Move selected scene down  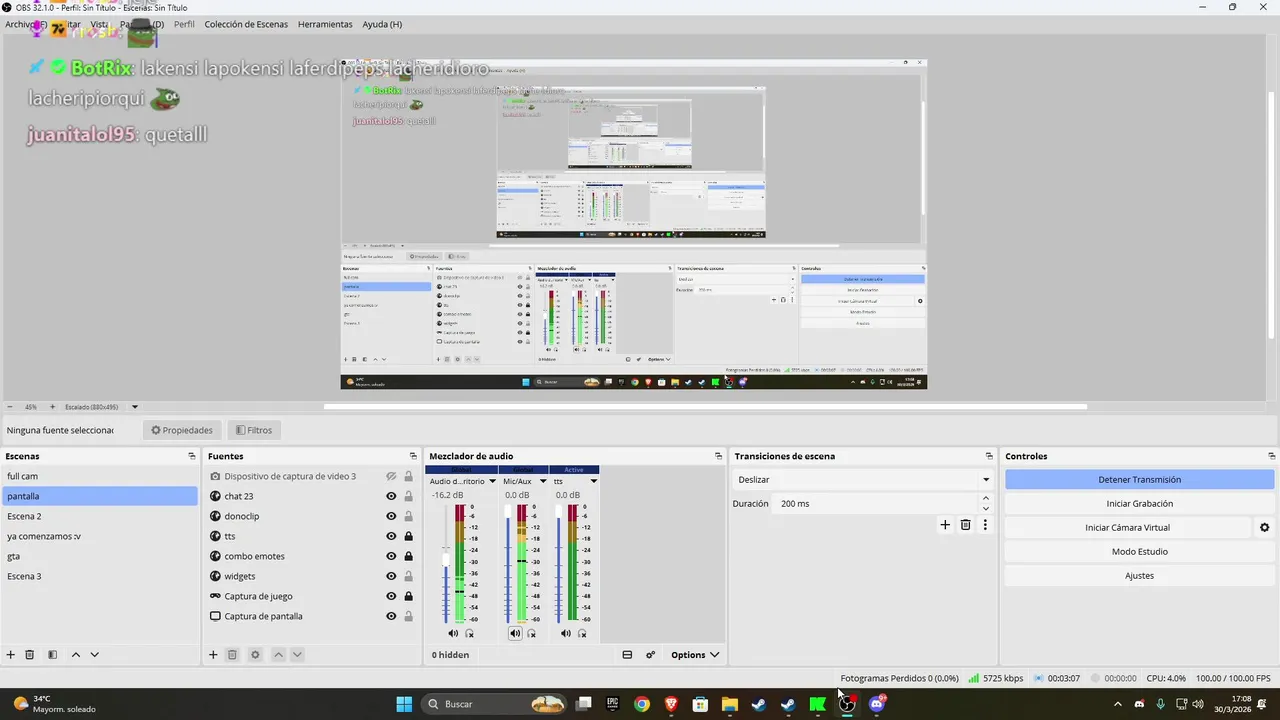coord(95,655)
